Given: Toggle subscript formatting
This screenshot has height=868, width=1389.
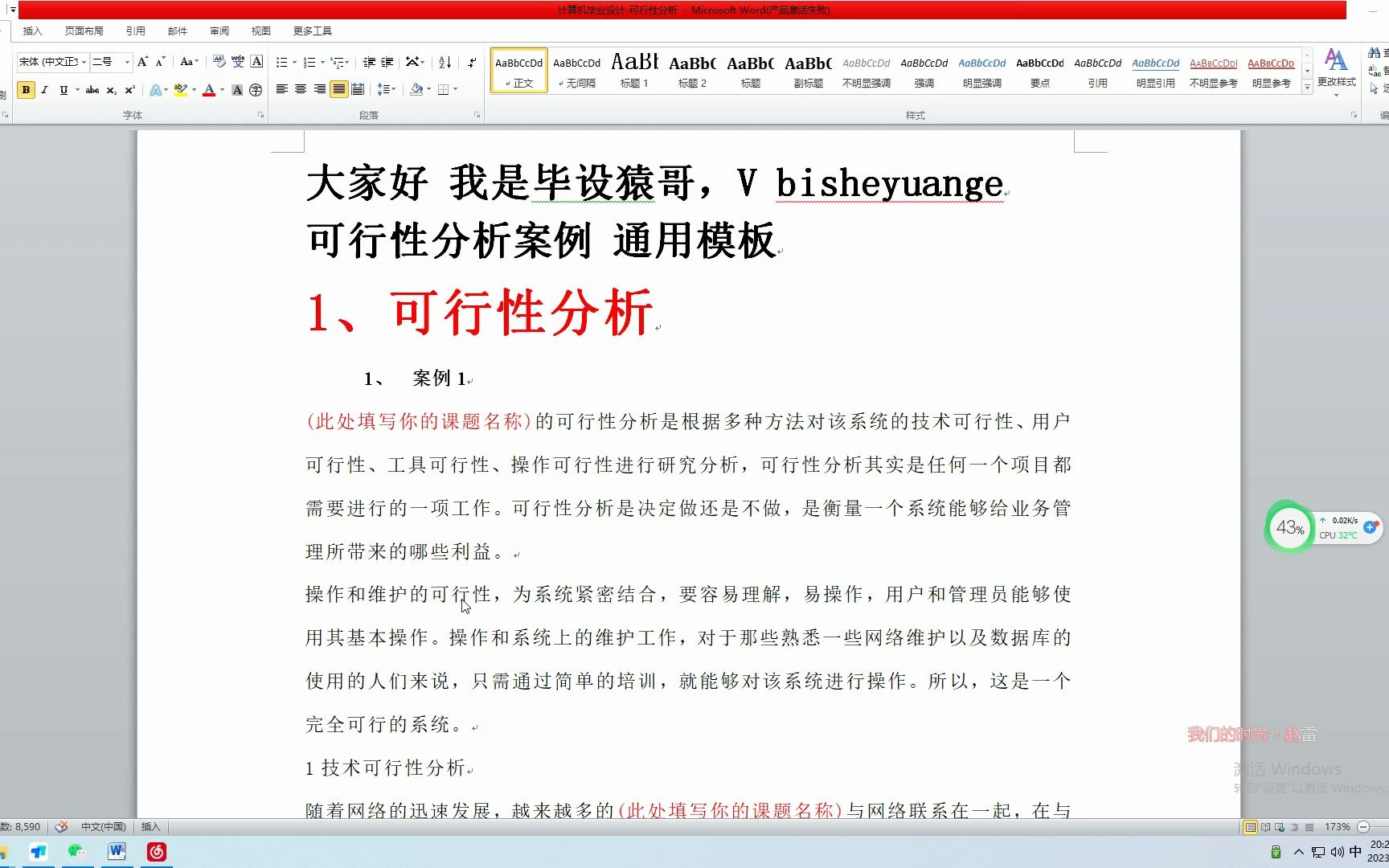Looking at the screenshot, I should click(x=112, y=90).
